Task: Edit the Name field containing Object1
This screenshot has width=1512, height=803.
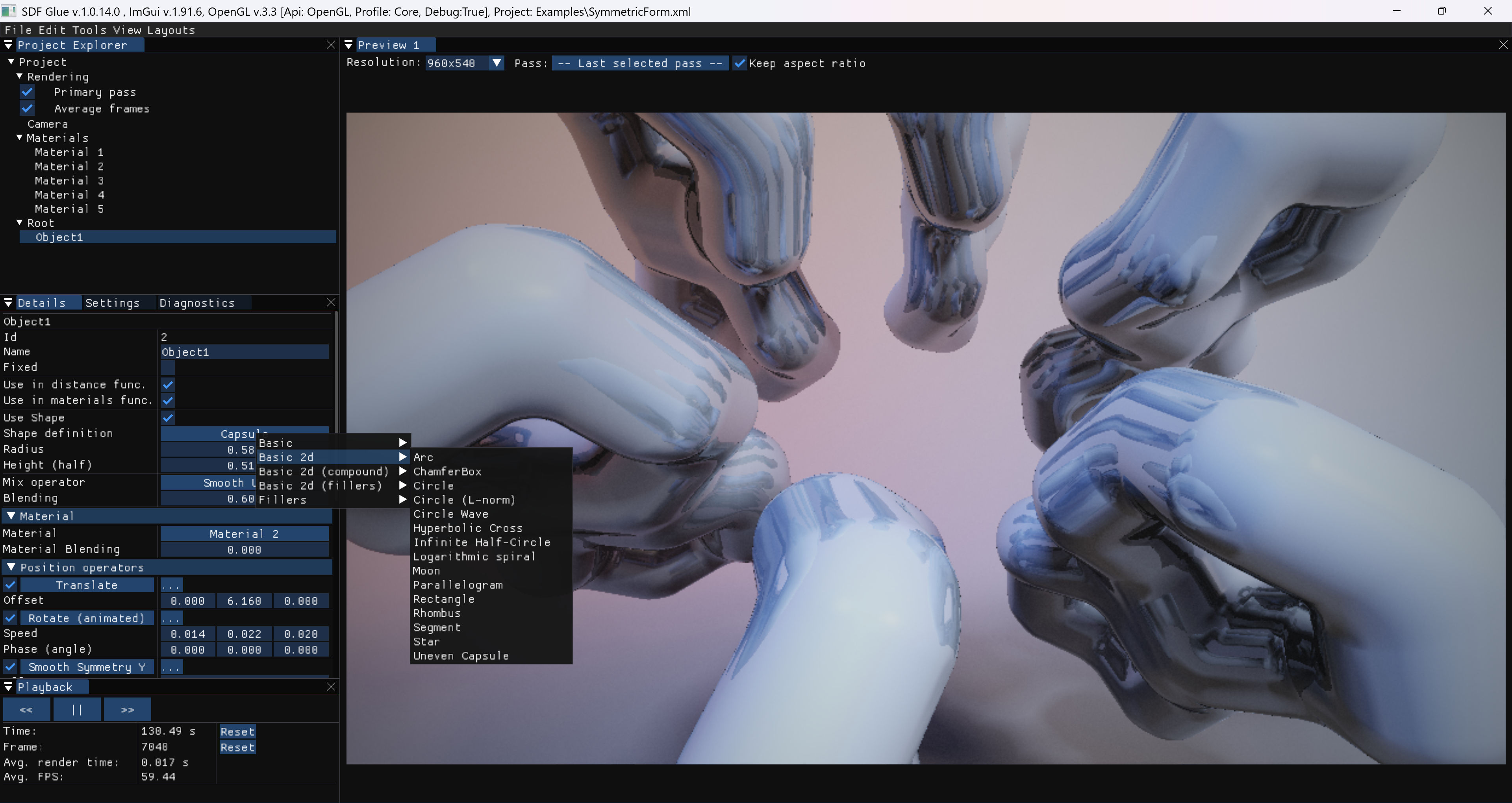Action: 244,352
